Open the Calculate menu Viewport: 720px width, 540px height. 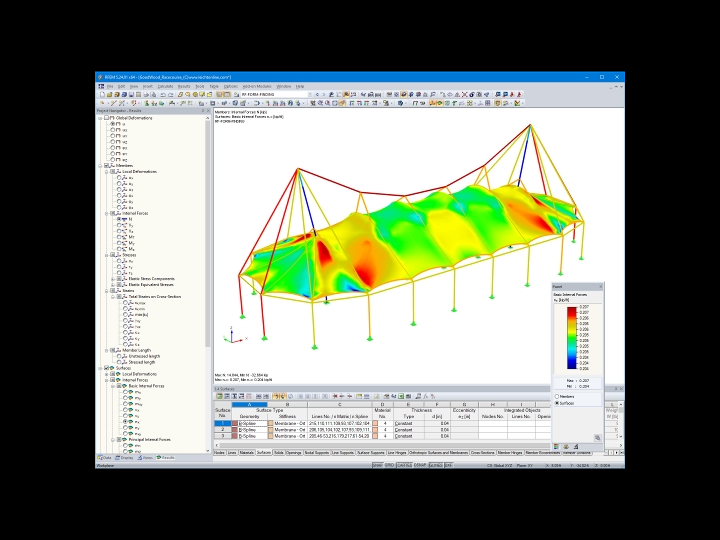coord(165,86)
